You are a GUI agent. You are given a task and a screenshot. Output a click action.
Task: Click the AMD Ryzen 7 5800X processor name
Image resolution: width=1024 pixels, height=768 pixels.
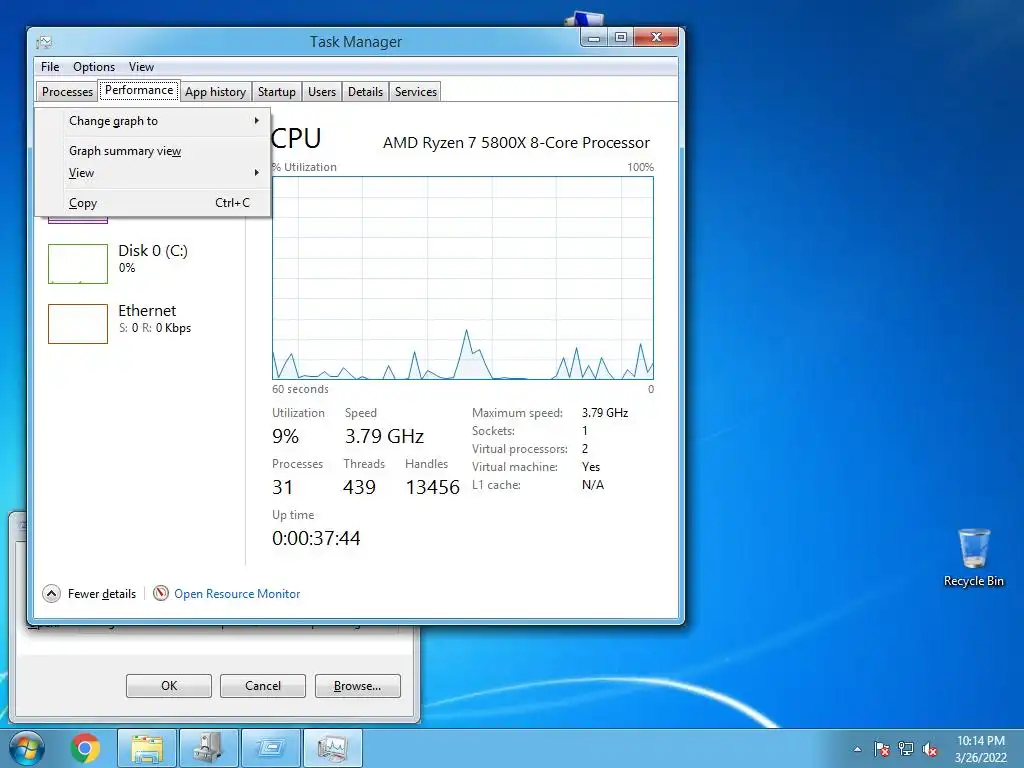pos(516,142)
